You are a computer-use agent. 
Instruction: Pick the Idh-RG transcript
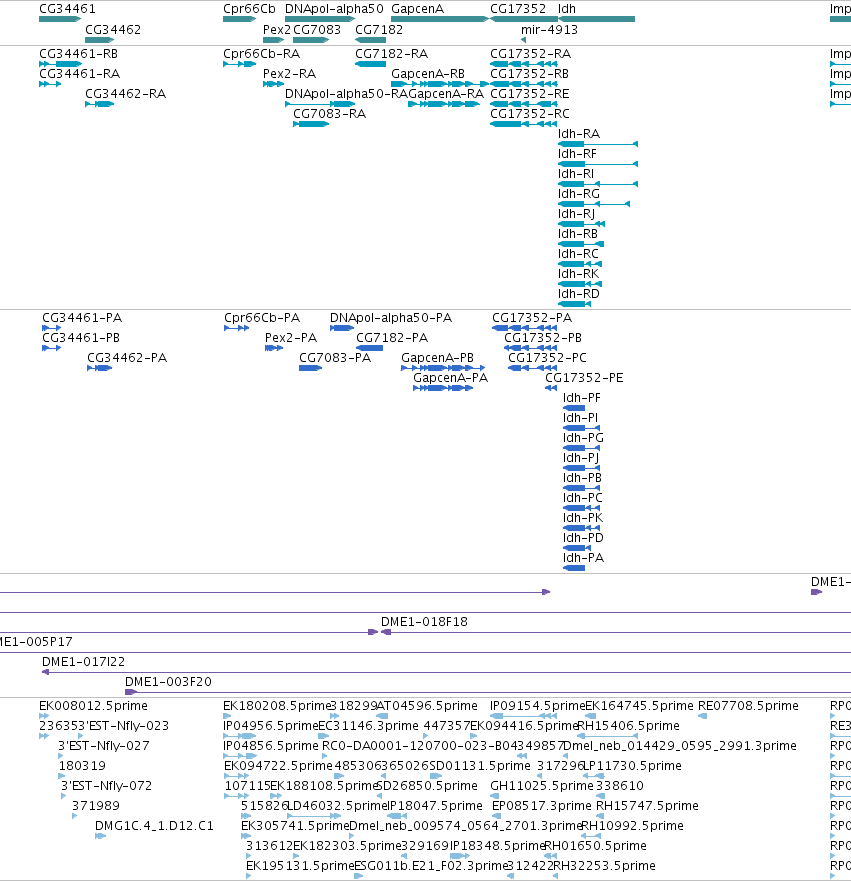[594, 204]
